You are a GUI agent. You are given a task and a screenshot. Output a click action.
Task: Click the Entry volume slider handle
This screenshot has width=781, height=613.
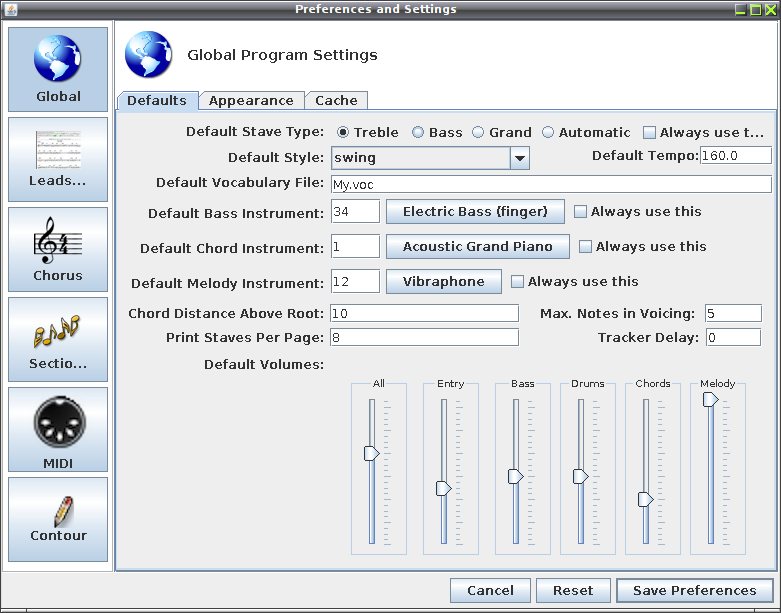click(x=444, y=489)
